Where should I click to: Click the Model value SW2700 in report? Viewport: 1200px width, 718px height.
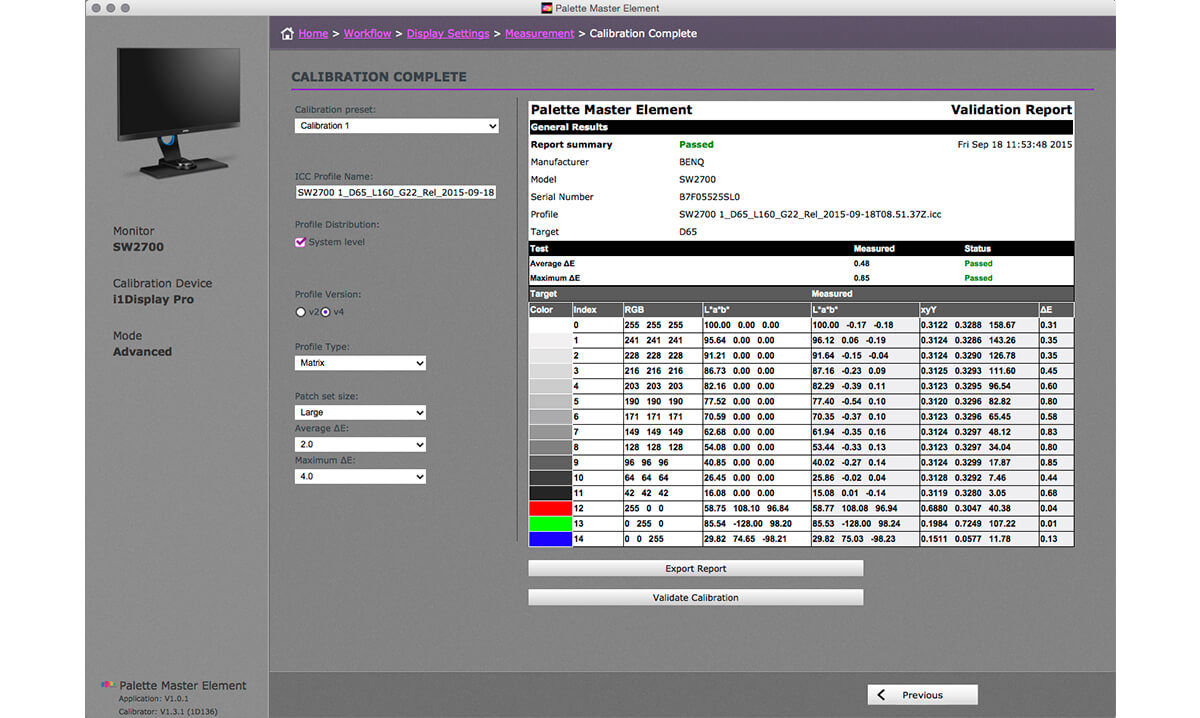point(697,179)
